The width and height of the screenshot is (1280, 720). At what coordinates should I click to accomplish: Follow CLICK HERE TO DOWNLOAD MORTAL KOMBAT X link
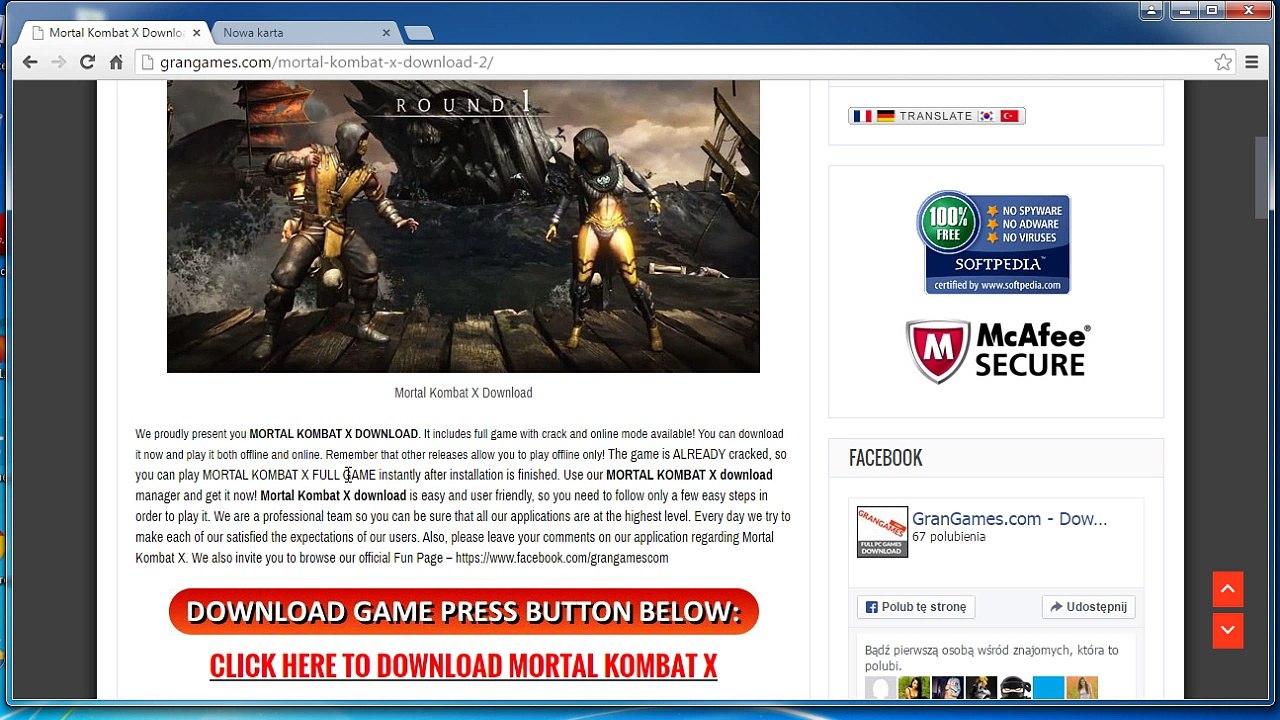[x=463, y=666]
